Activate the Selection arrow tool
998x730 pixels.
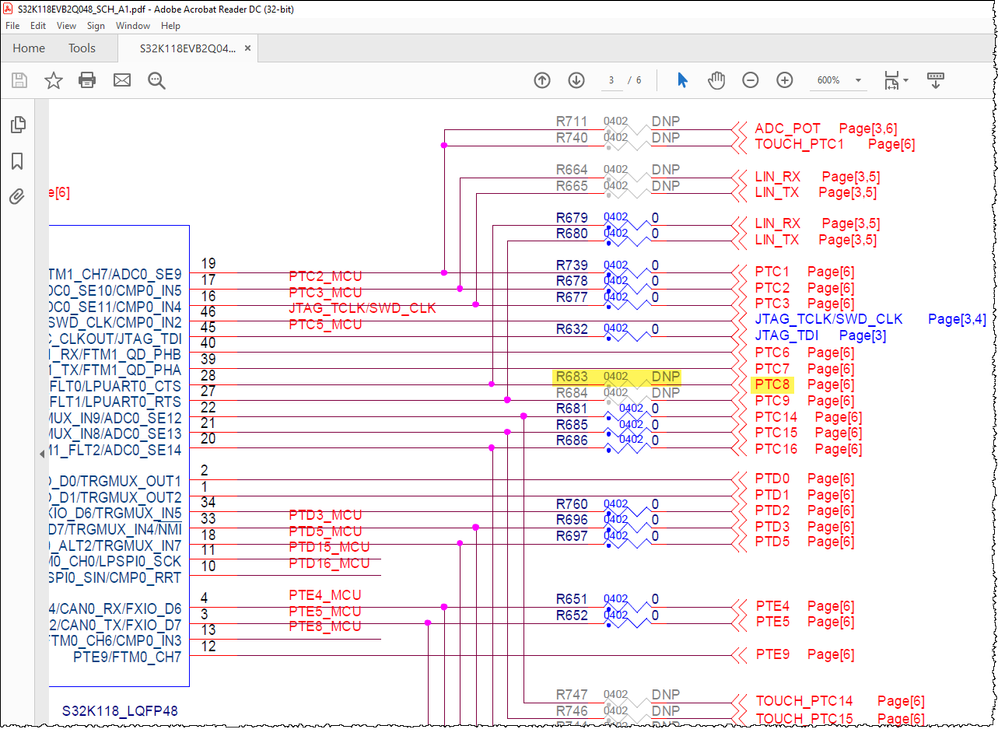pos(683,80)
